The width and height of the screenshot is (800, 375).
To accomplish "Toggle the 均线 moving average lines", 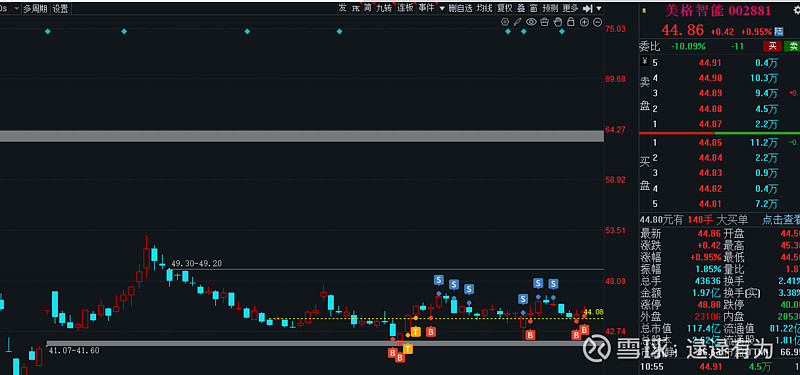I will (x=485, y=8).
